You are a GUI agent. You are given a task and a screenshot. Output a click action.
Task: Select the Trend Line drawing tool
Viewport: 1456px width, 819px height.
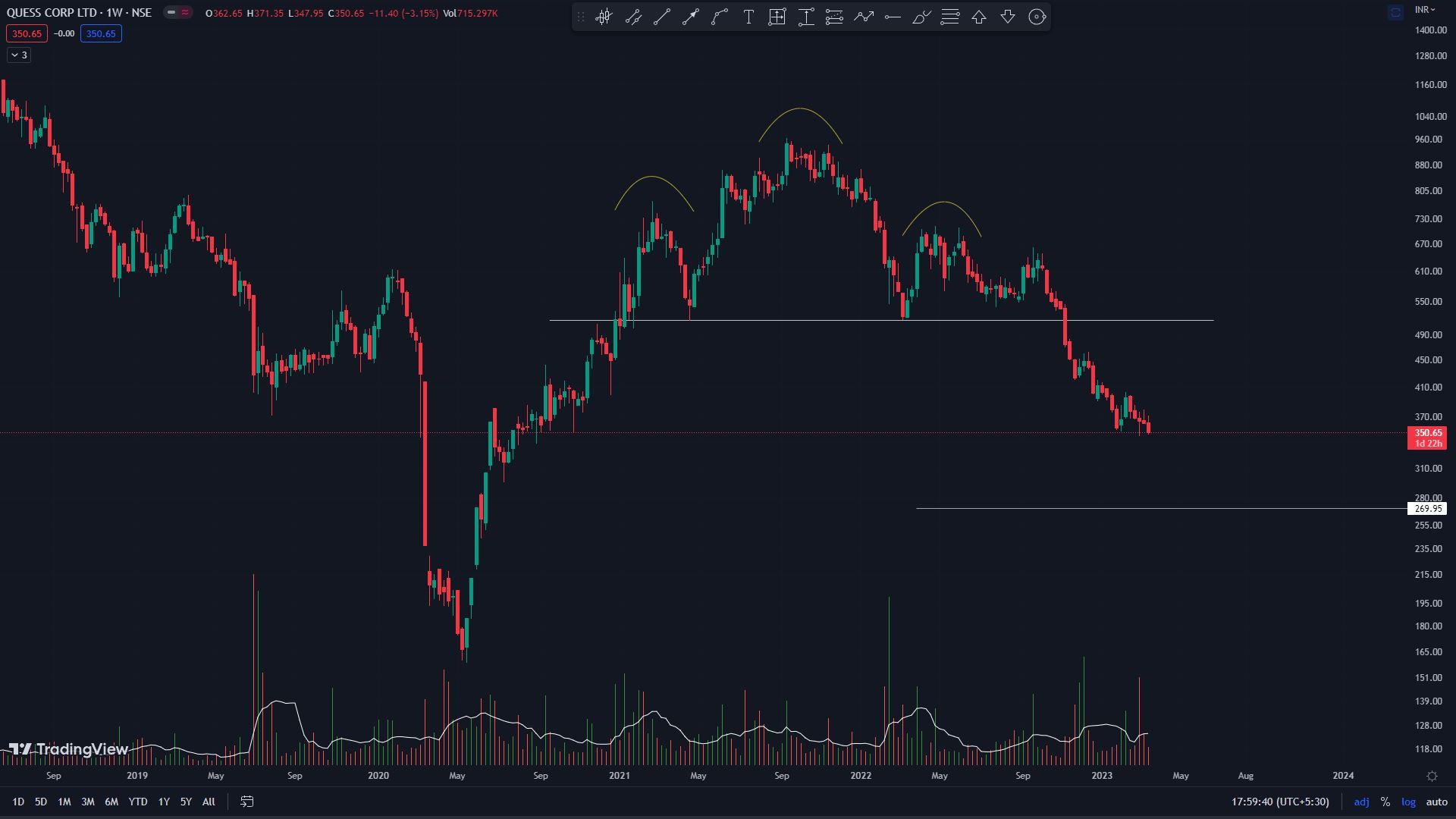tap(662, 17)
